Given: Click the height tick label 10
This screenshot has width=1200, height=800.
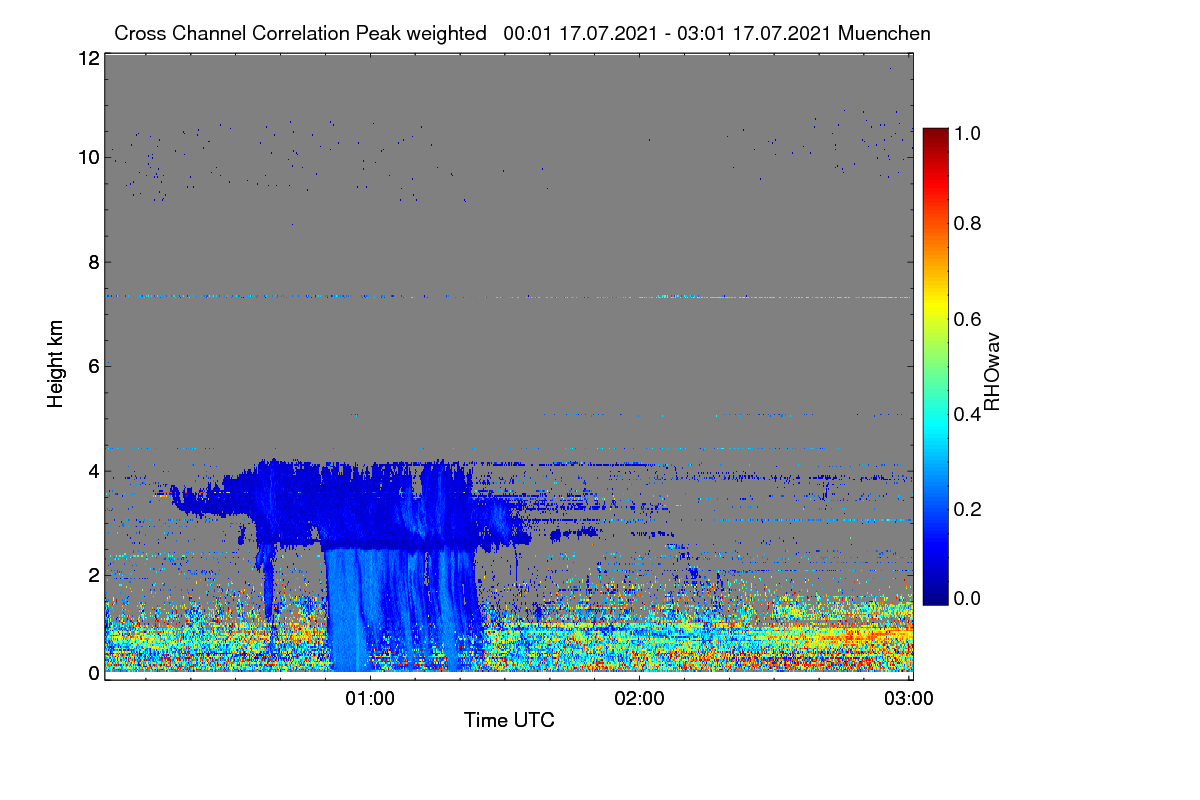Looking at the screenshot, I should click(x=89, y=157).
